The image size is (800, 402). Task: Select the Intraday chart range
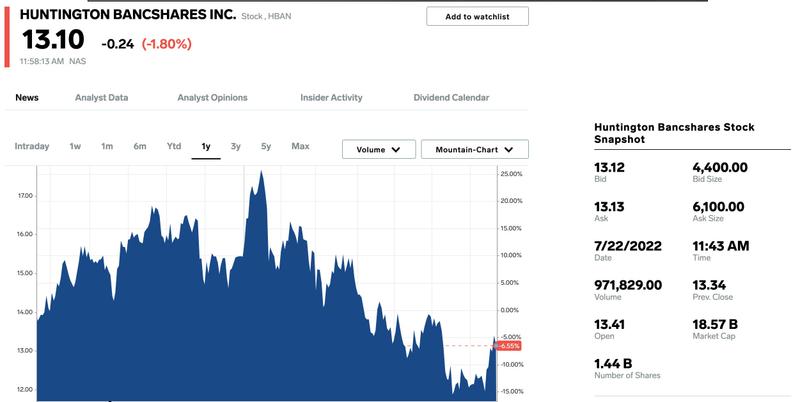[32, 146]
